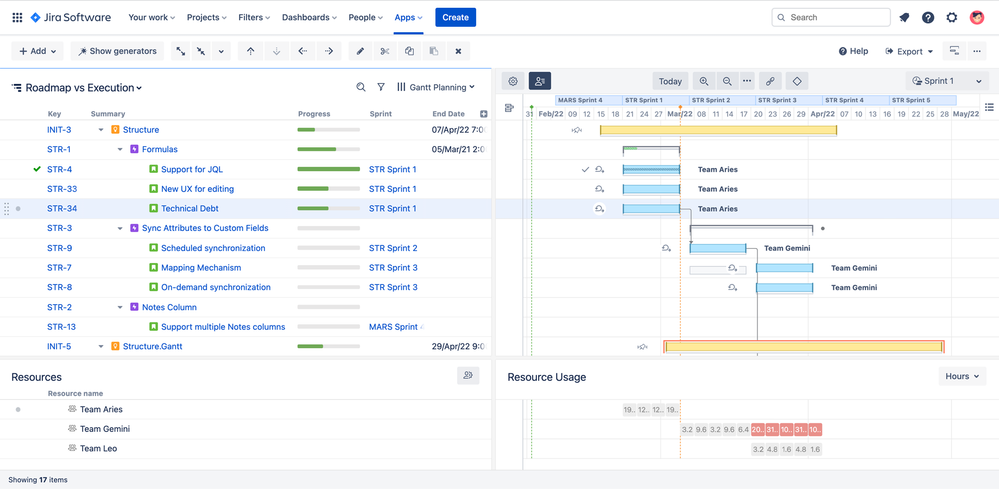Open the Filters menu
The width and height of the screenshot is (999, 489).
click(x=254, y=17)
